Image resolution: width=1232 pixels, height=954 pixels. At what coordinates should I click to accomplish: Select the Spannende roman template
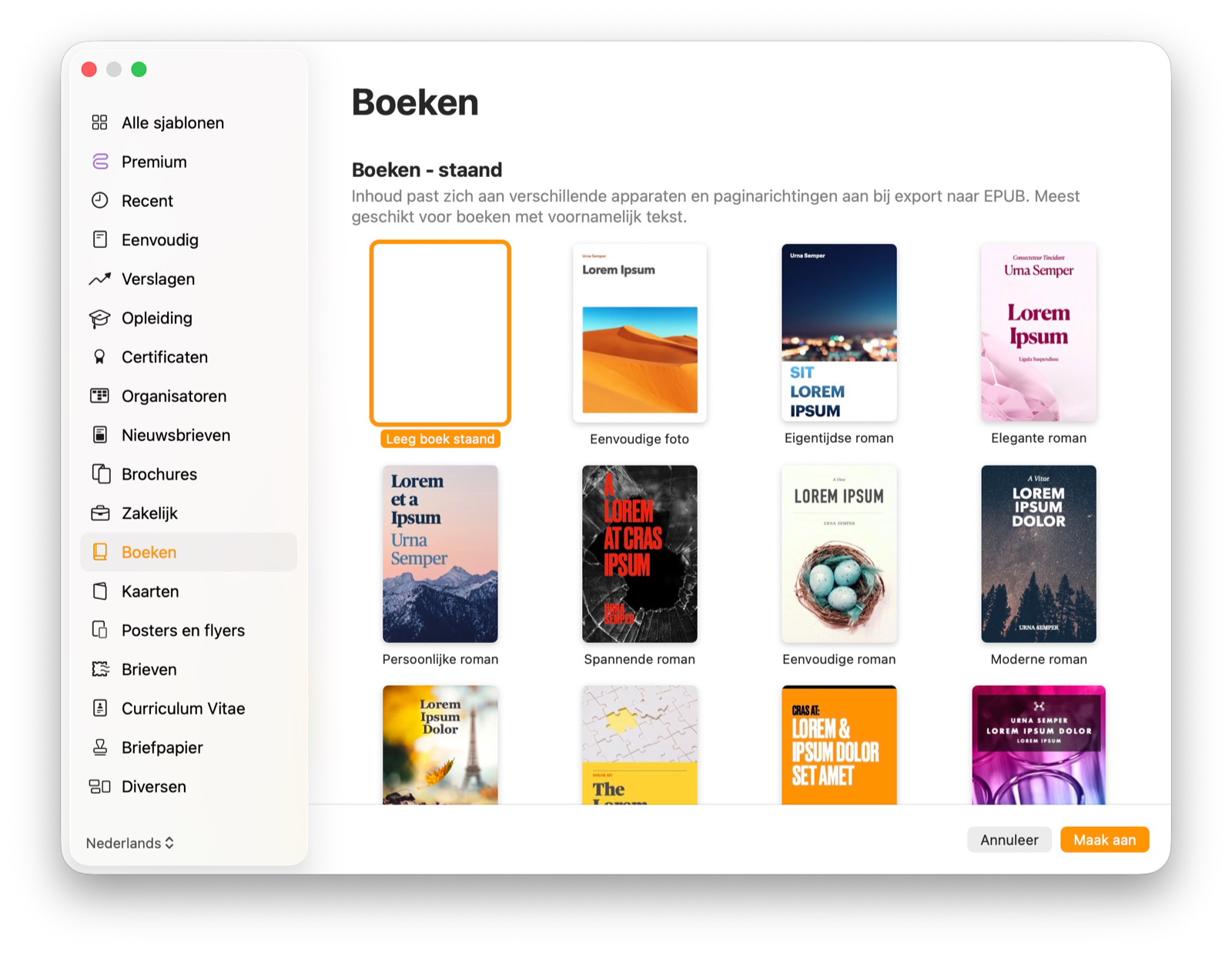click(639, 554)
